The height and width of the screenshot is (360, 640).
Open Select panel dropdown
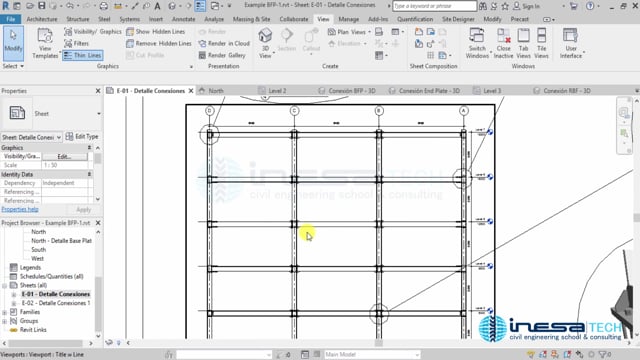(13, 66)
